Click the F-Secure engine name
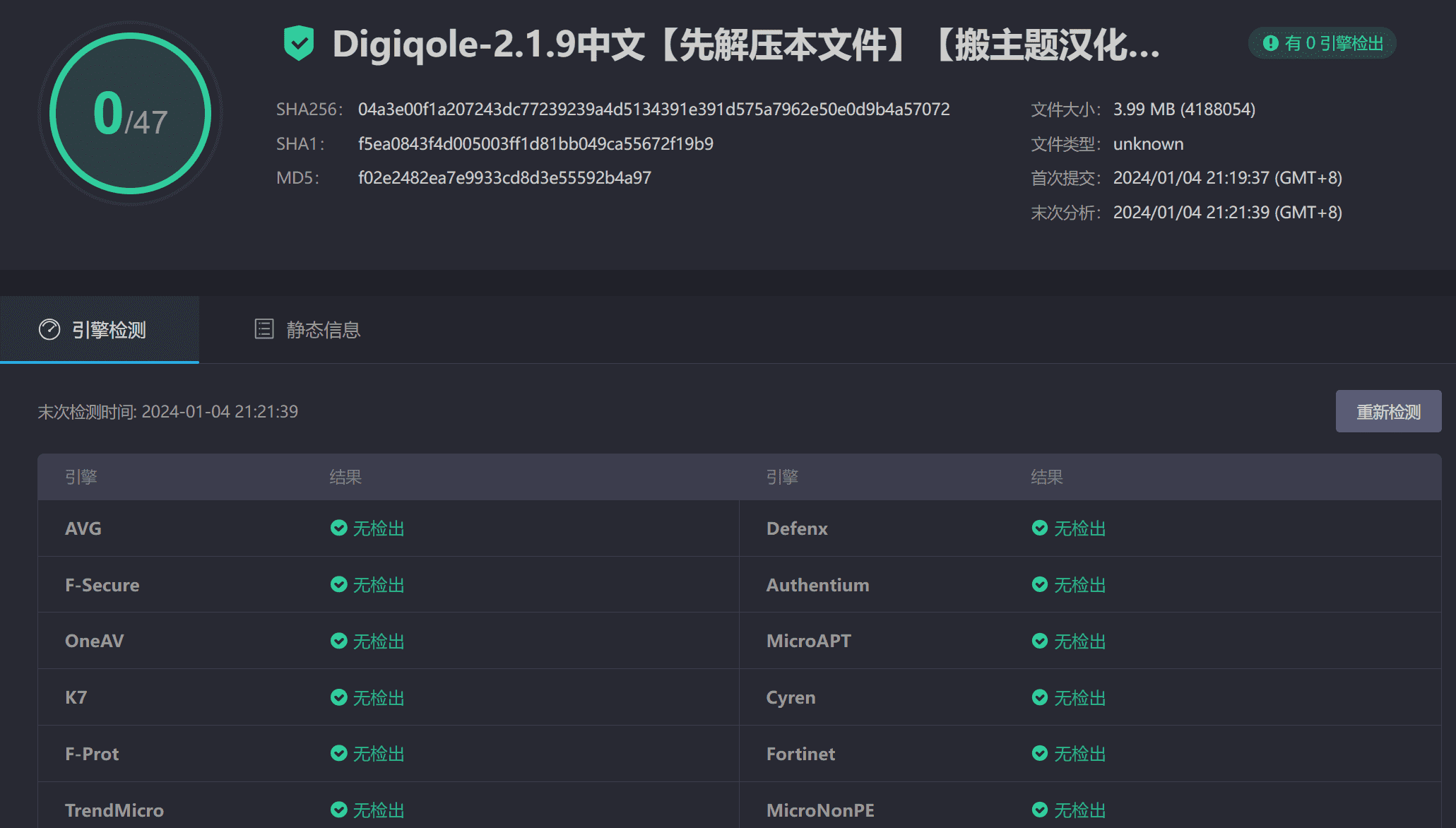This screenshot has height=828, width=1456. point(102,585)
